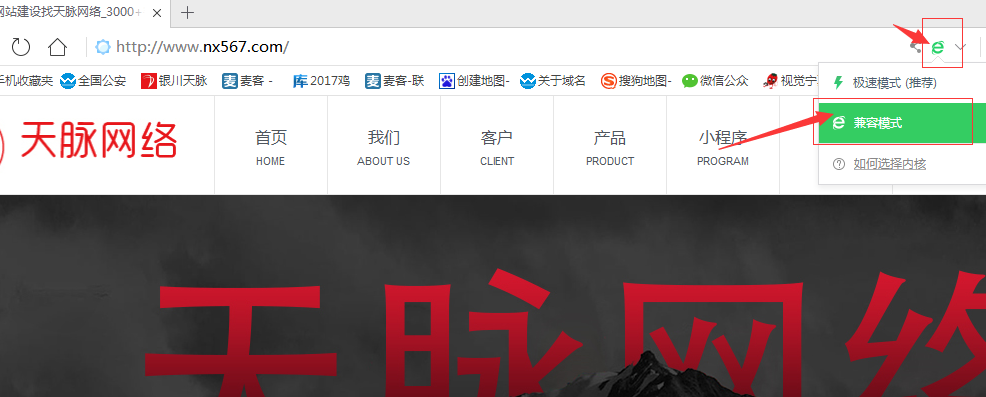Image resolution: width=986 pixels, height=397 pixels.
Task: Click the browser refresh icon
Action: click(21, 47)
